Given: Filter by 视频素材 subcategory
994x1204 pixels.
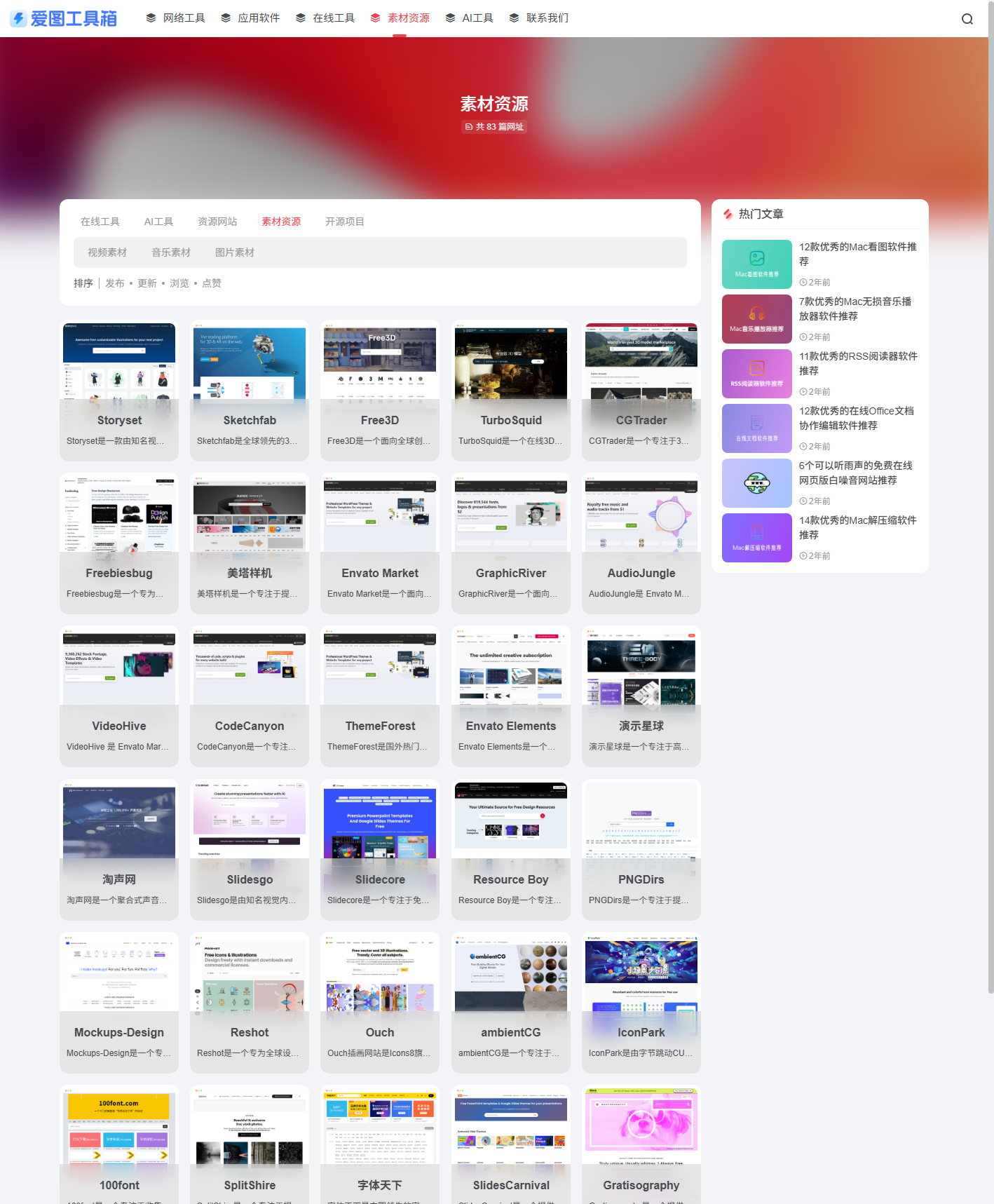Looking at the screenshot, I should 107,252.
